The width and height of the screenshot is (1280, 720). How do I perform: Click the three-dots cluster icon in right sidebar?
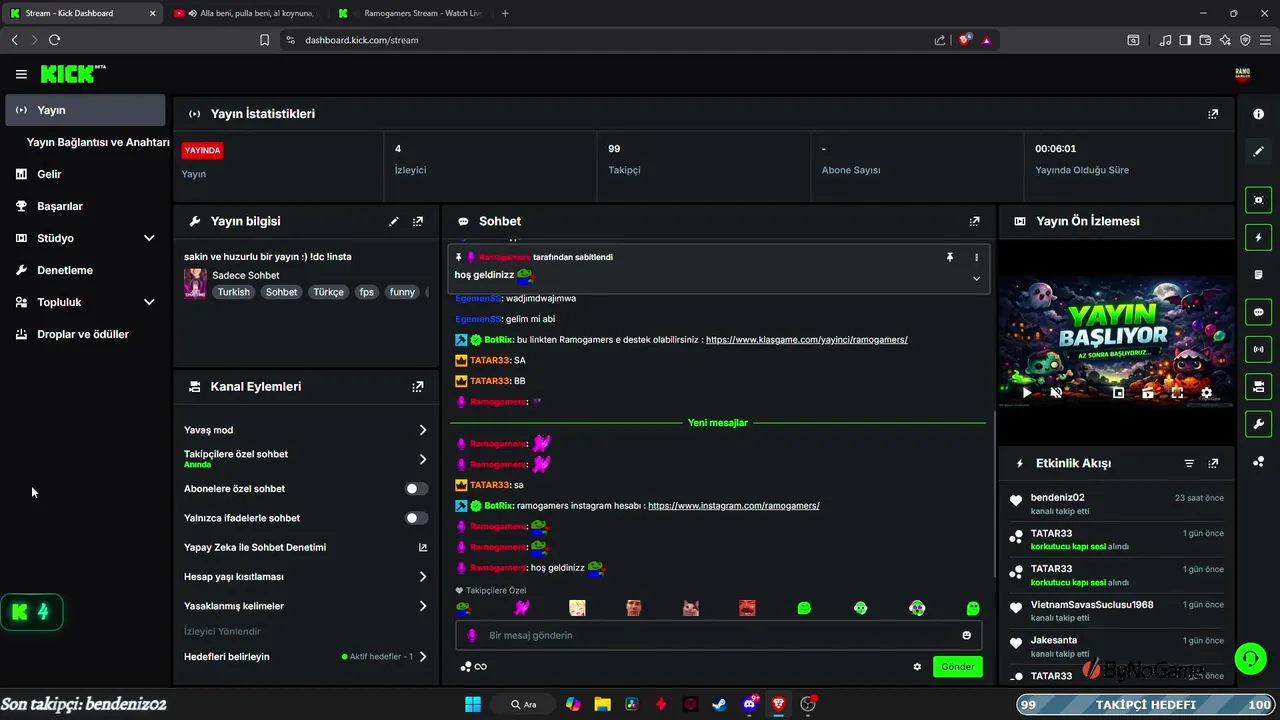(x=1258, y=460)
